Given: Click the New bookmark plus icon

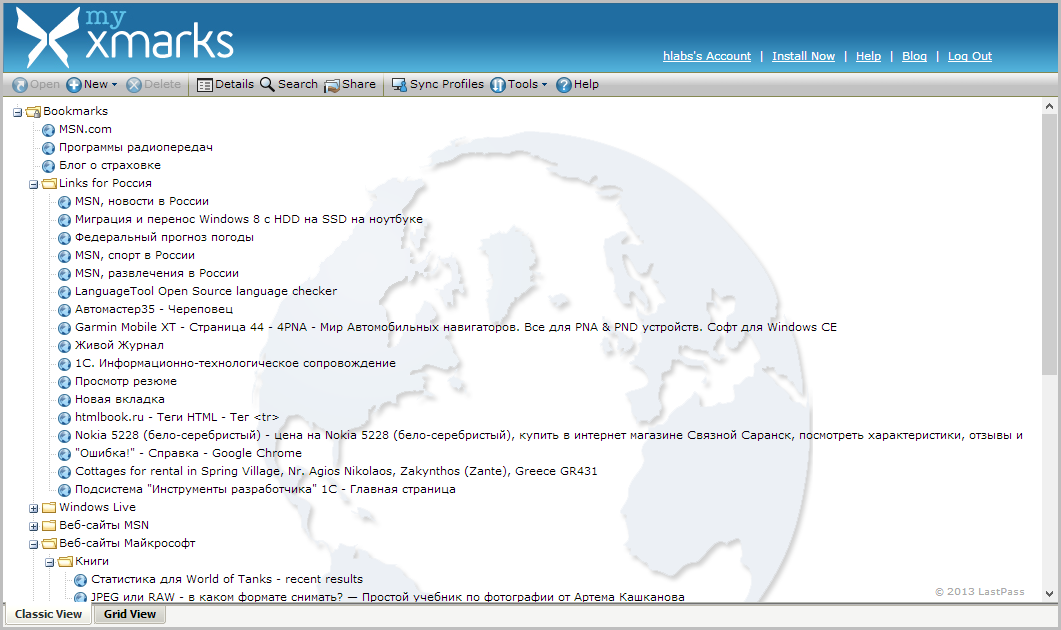Looking at the screenshot, I should [74, 85].
